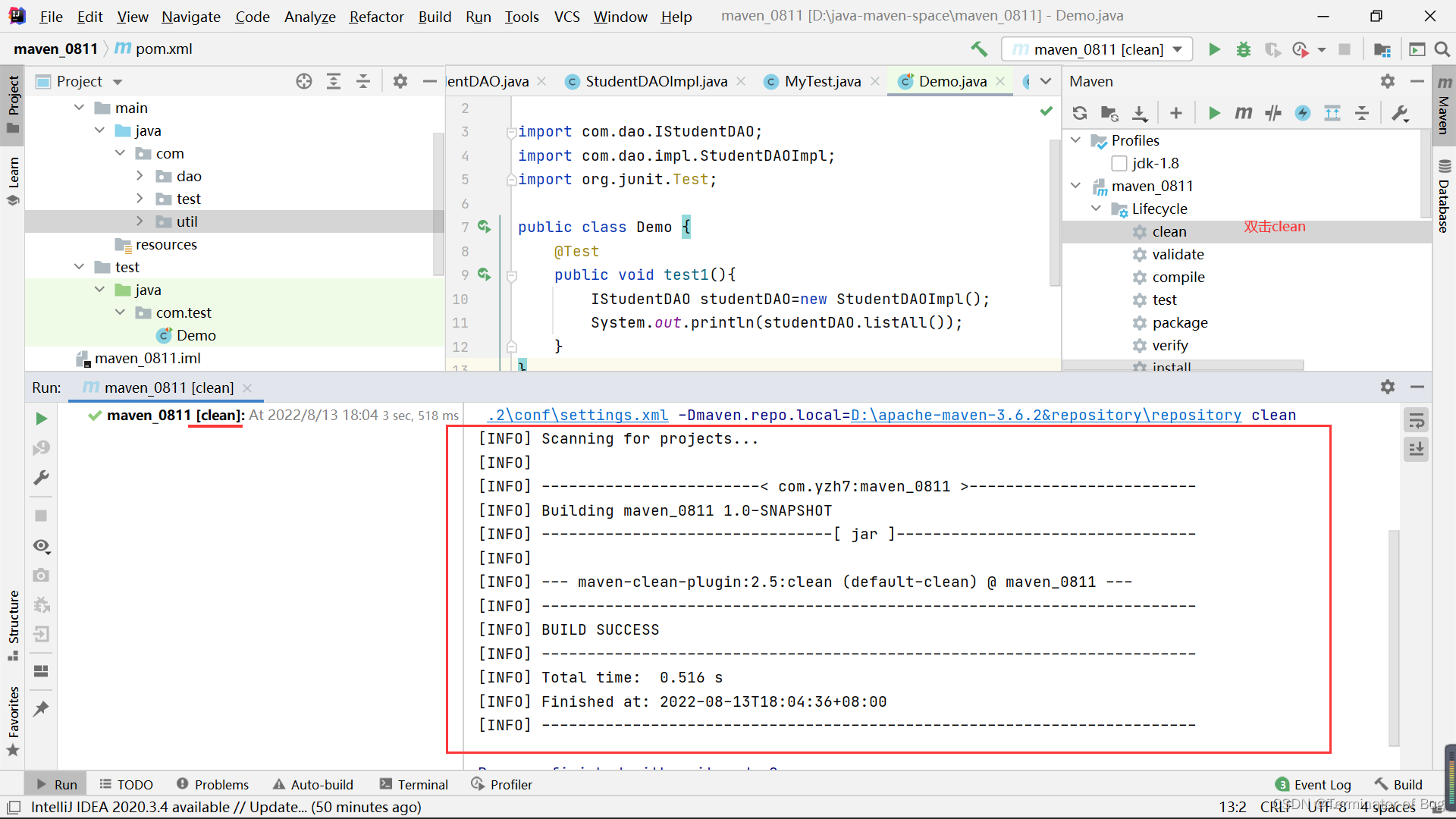Expand all icon in the Project panel
This screenshot has width=1456, height=819.
[x=334, y=81]
